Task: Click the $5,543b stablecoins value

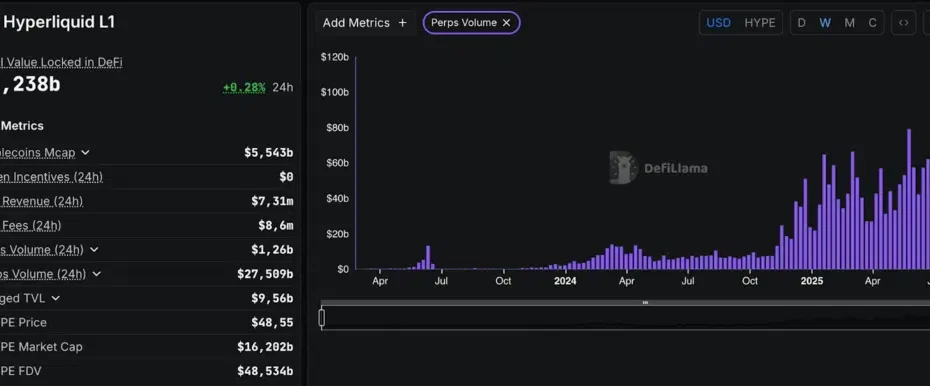Action: click(x=268, y=152)
